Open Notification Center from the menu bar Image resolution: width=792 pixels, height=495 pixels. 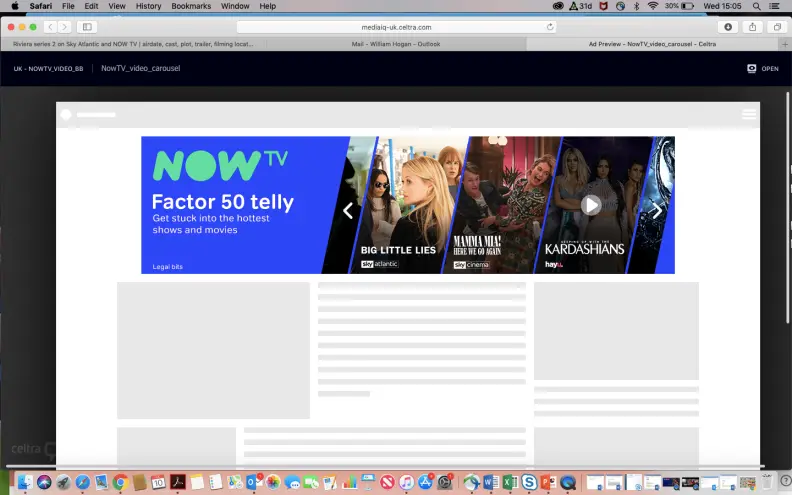point(774,6)
